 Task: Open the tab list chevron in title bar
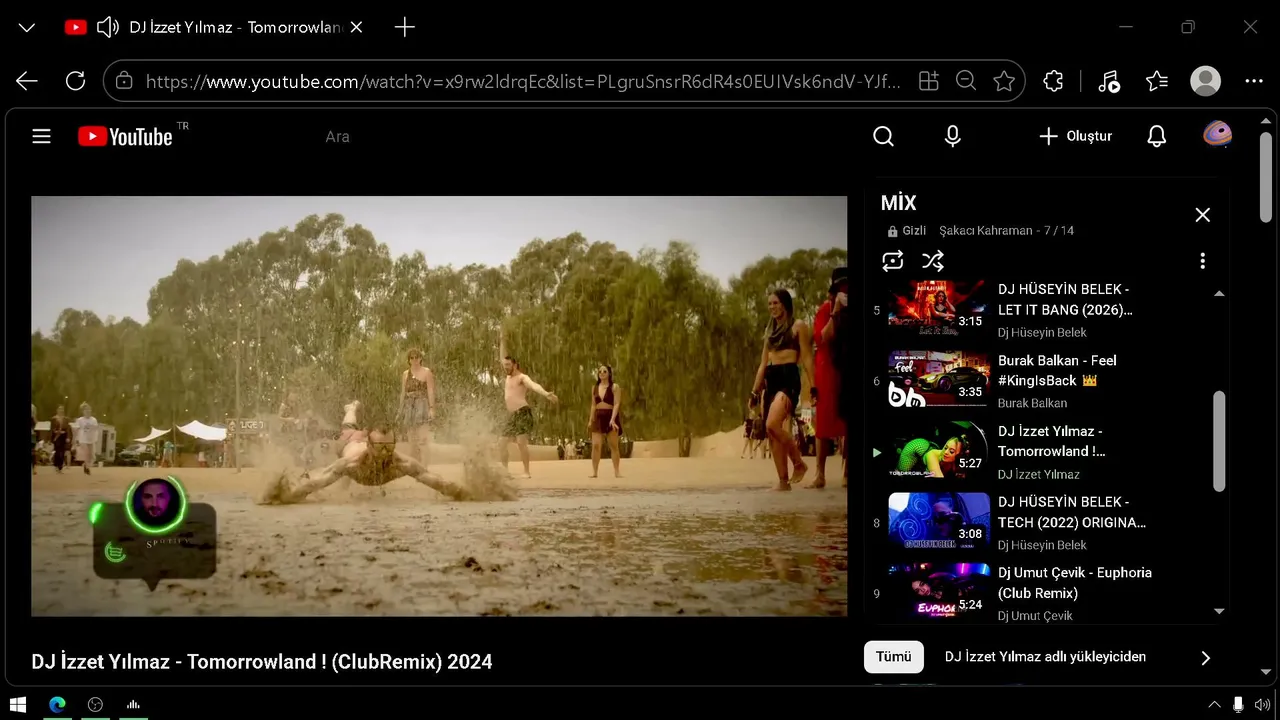(x=27, y=27)
